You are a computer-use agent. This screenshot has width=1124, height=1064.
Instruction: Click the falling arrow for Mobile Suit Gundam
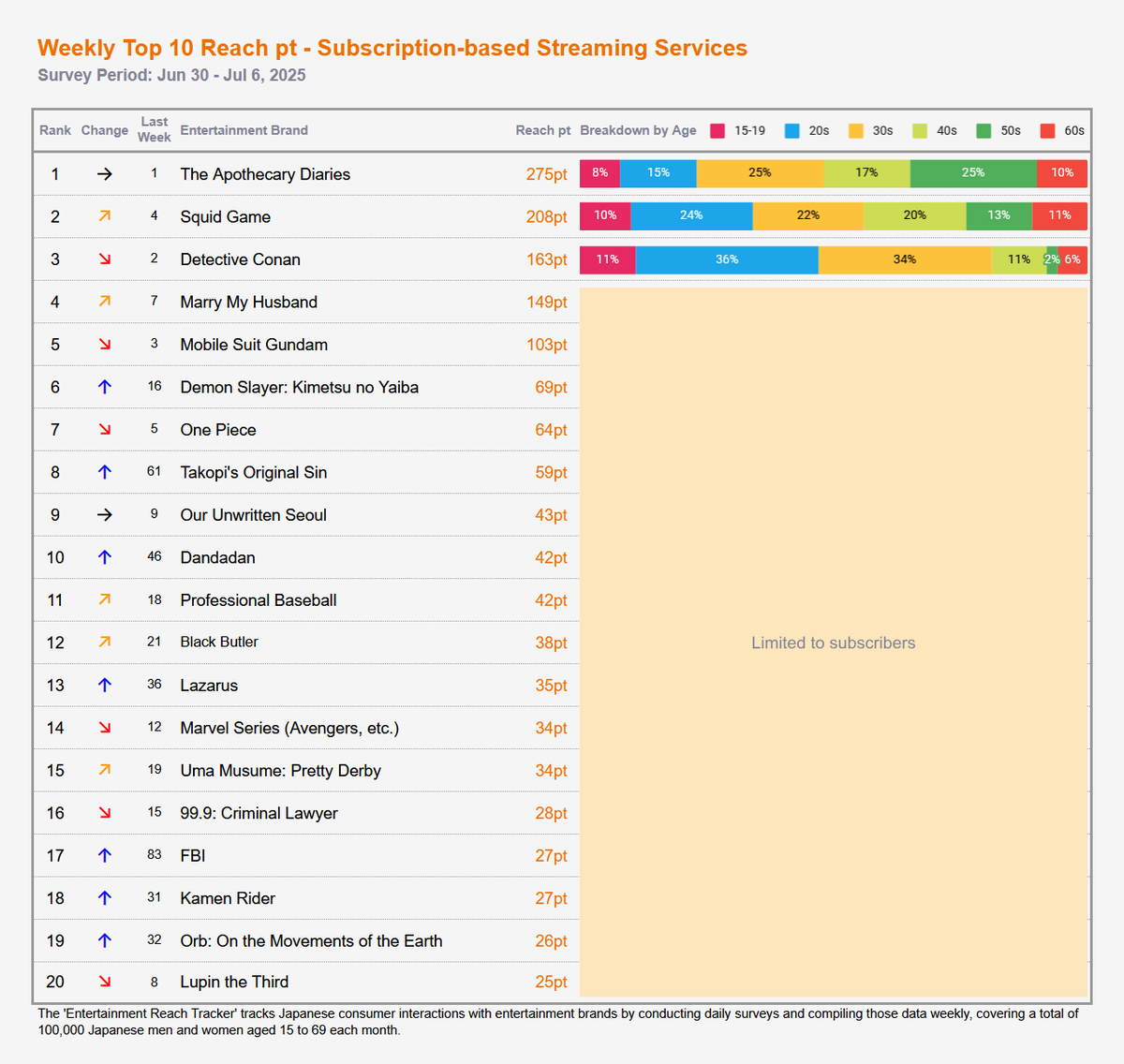(105, 345)
